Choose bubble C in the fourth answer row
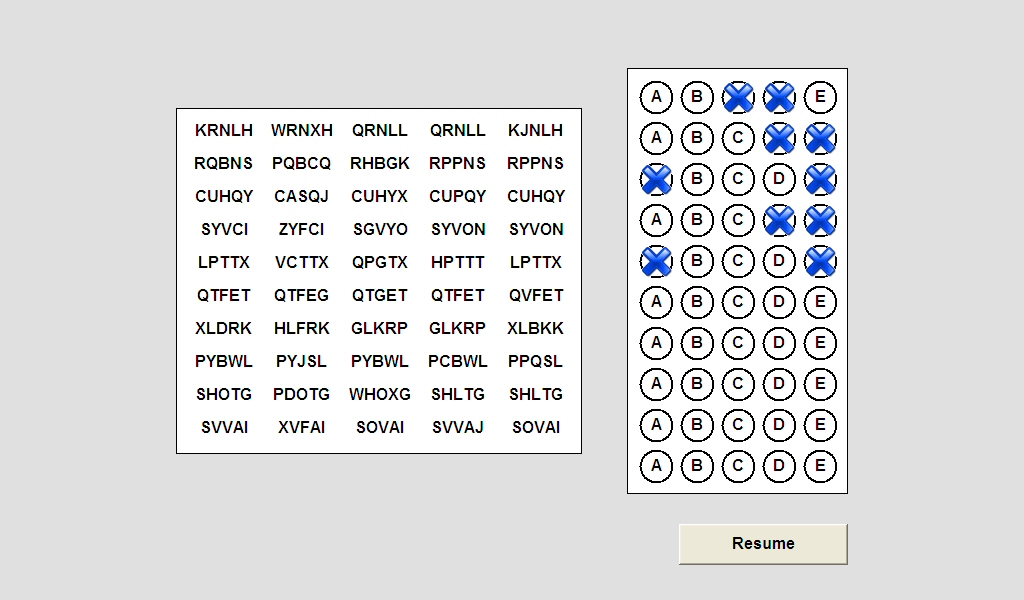Screen dimensions: 1024x600 click(x=738, y=220)
